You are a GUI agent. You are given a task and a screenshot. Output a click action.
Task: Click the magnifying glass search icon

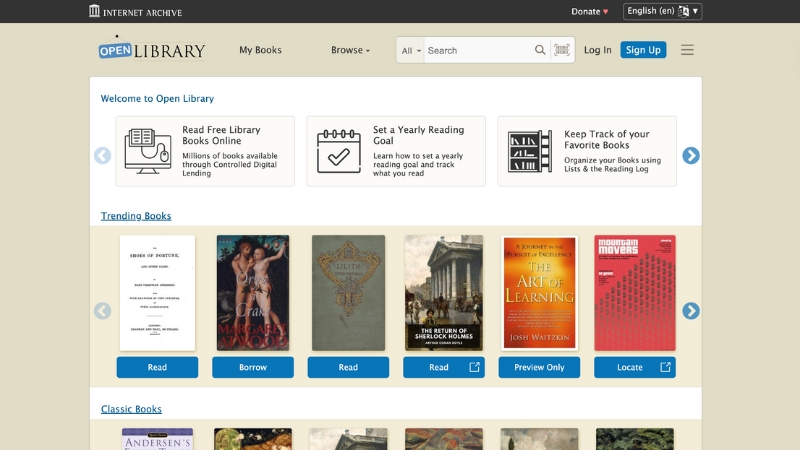click(540, 50)
